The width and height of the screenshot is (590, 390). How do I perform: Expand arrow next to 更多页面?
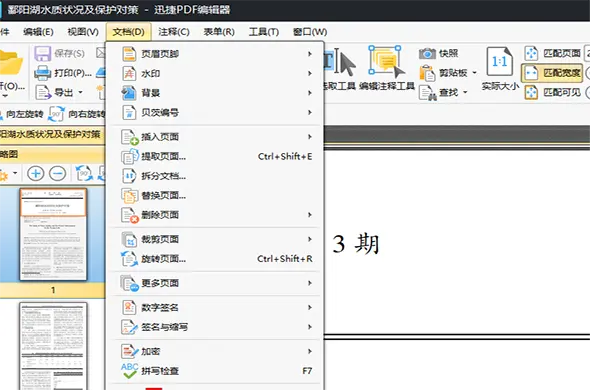pyautogui.click(x=310, y=283)
